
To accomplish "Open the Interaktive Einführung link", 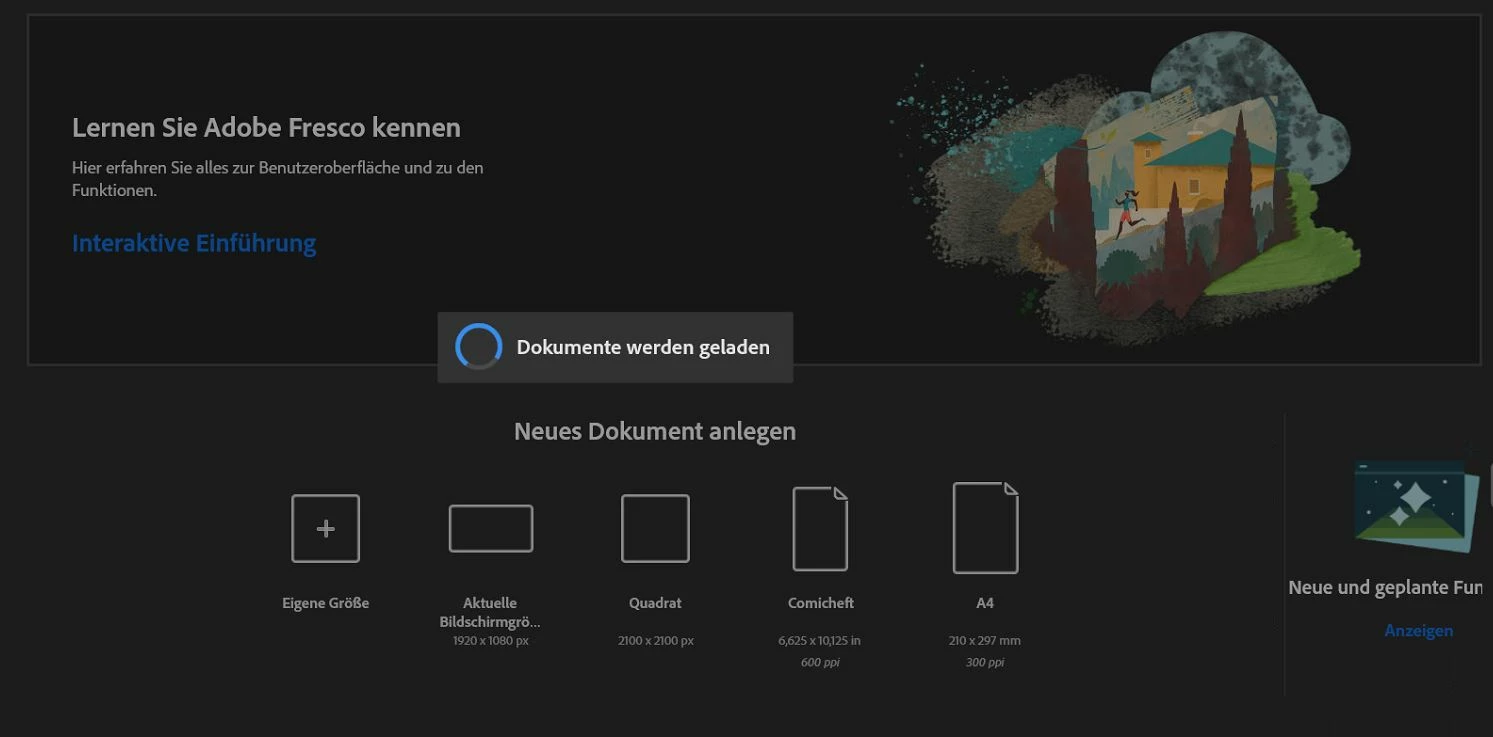I will pos(194,243).
